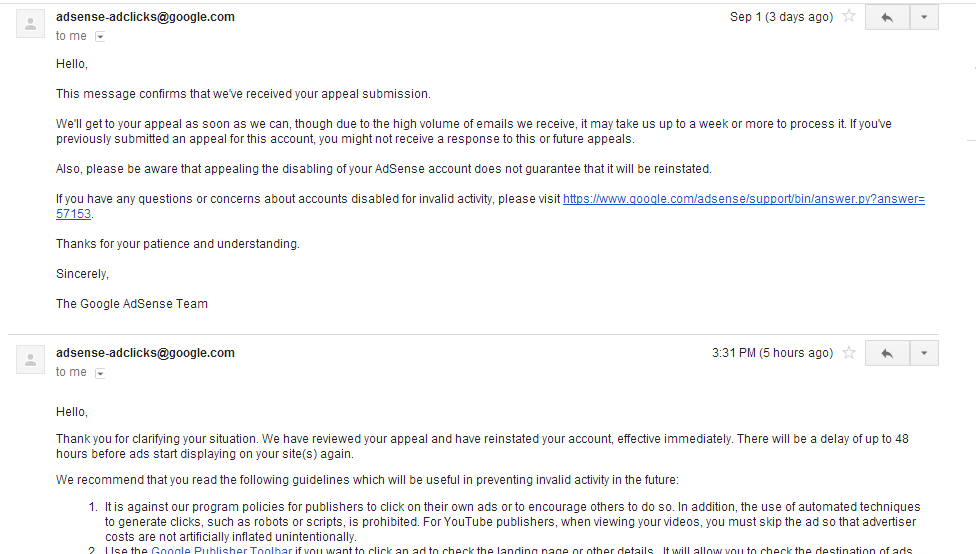Click sender avatar of the 3:31 PM email

coord(31,359)
